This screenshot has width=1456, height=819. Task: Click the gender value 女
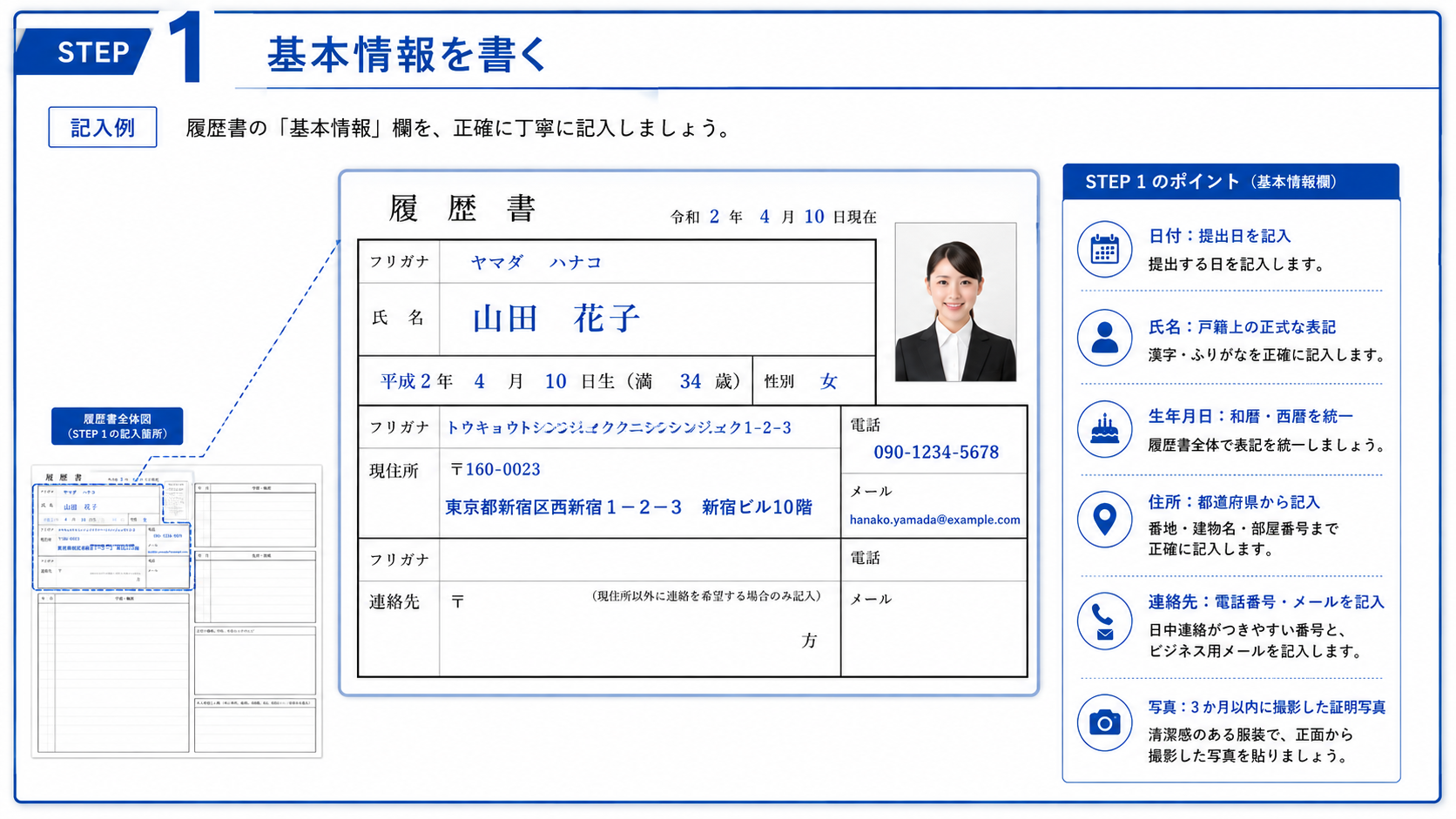click(828, 381)
